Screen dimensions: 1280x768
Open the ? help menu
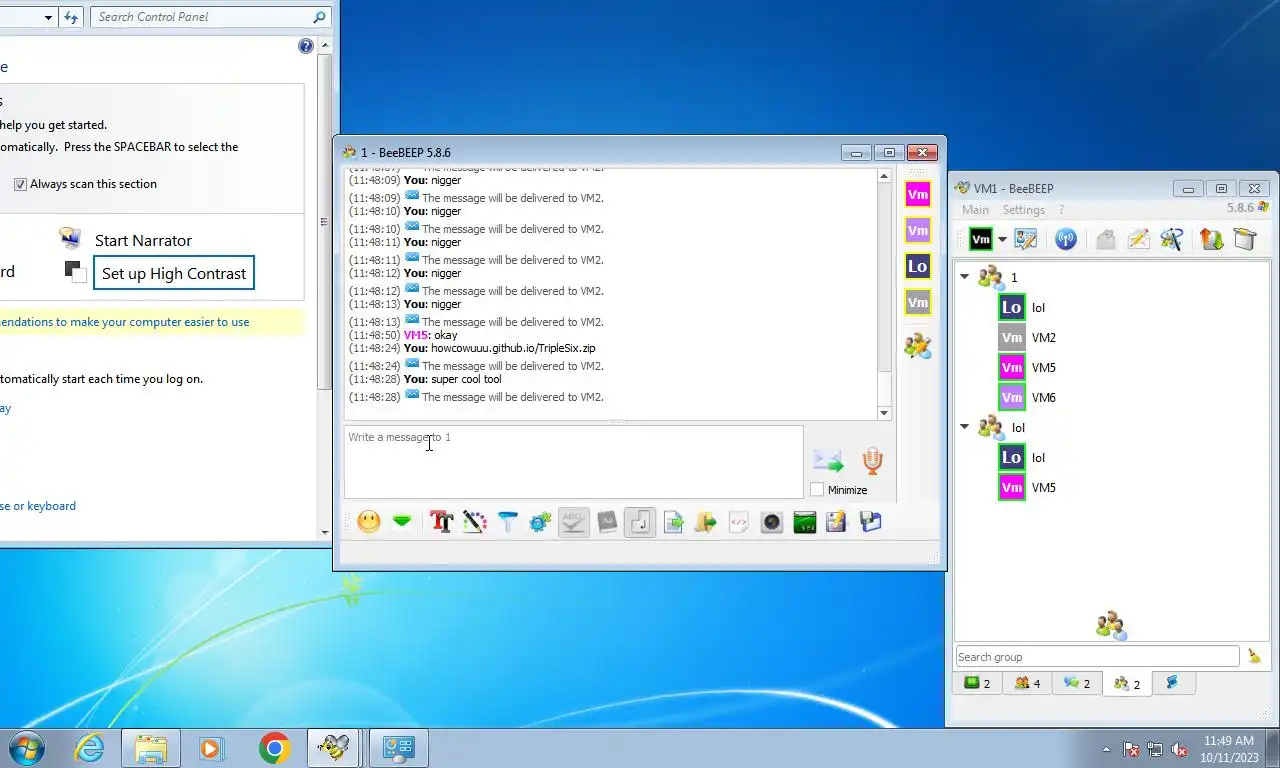point(1061,210)
